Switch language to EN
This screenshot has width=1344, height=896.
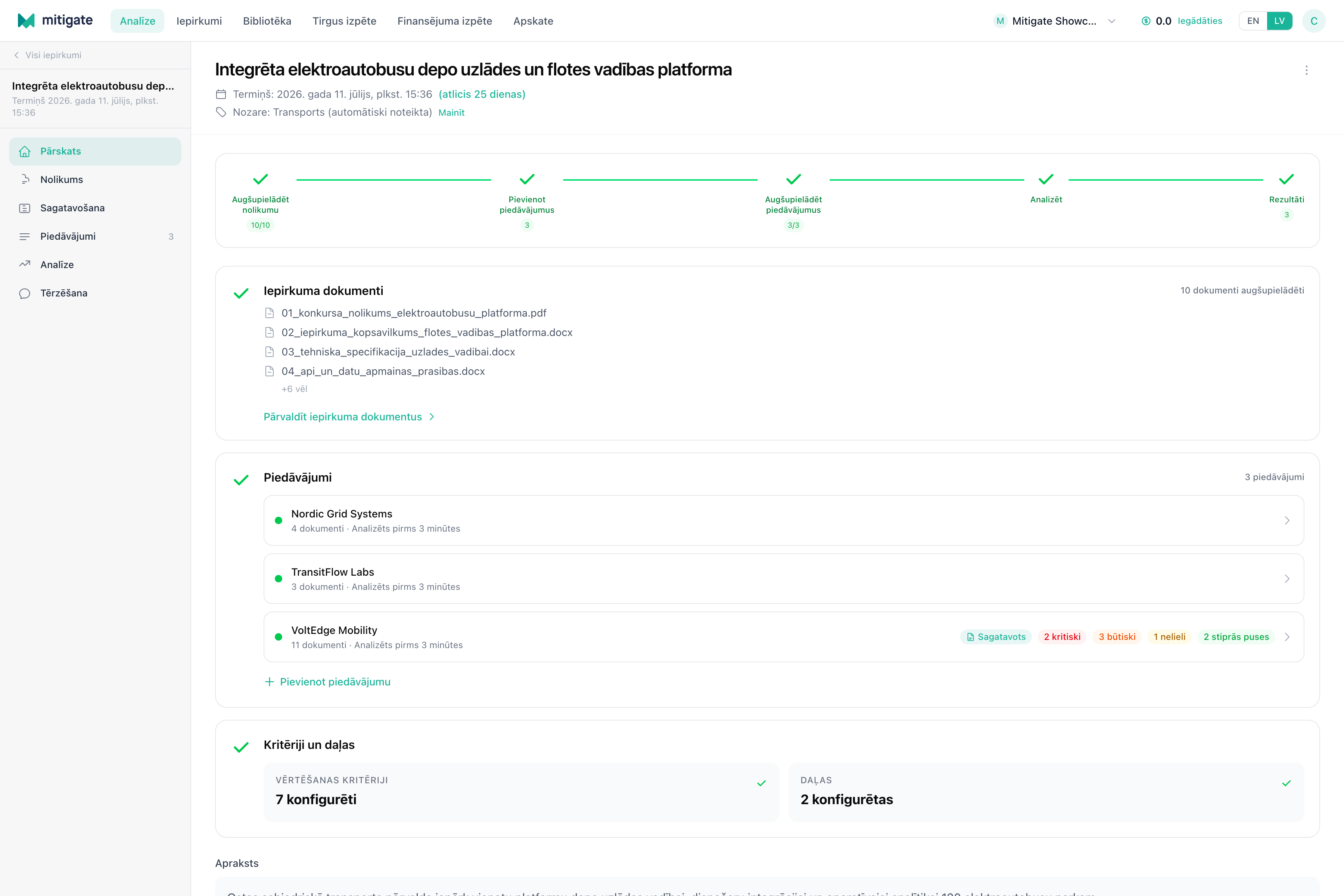coord(1253,21)
